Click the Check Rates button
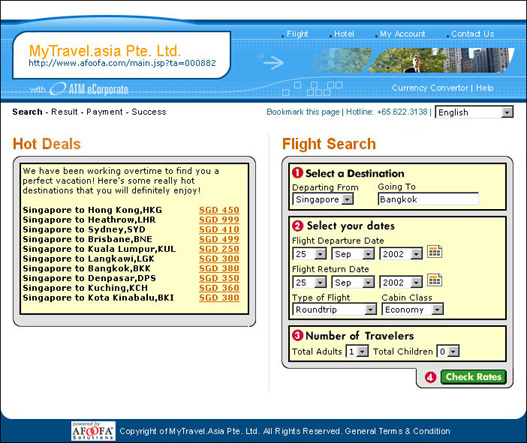527x443 pixels. pos(473,377)
